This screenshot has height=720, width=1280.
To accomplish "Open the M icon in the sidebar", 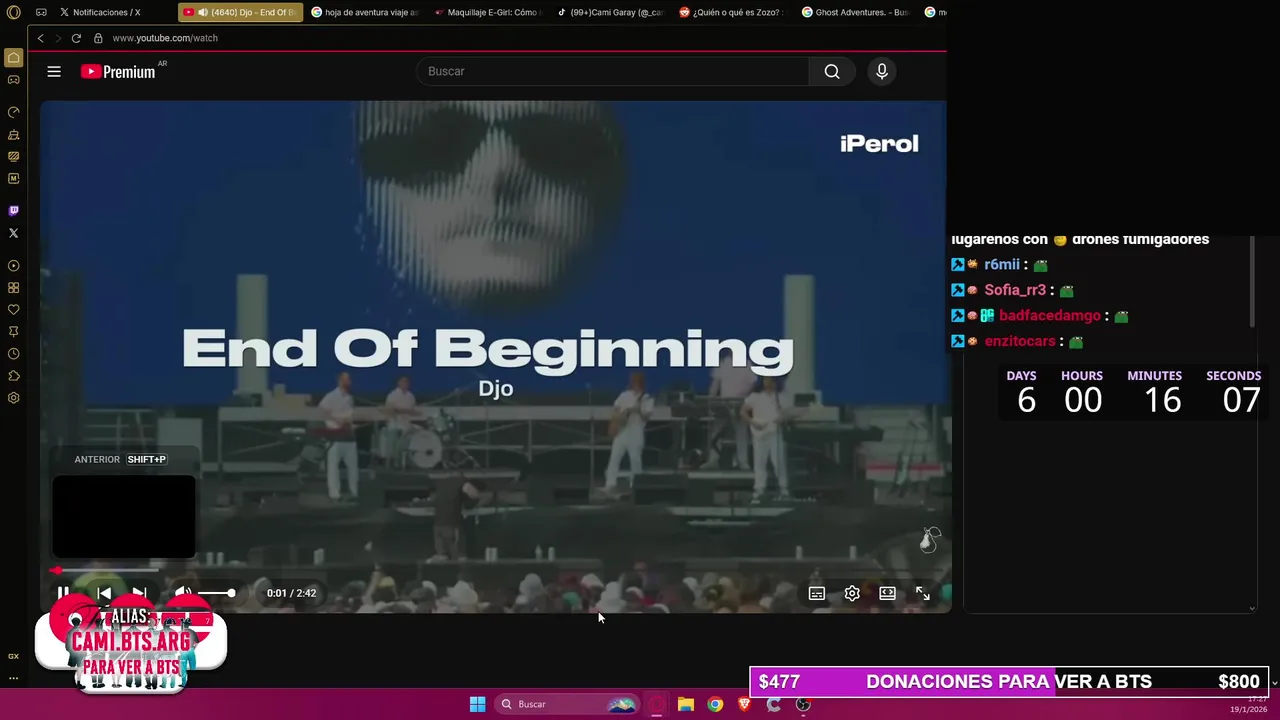I will (x=13, y=178).
